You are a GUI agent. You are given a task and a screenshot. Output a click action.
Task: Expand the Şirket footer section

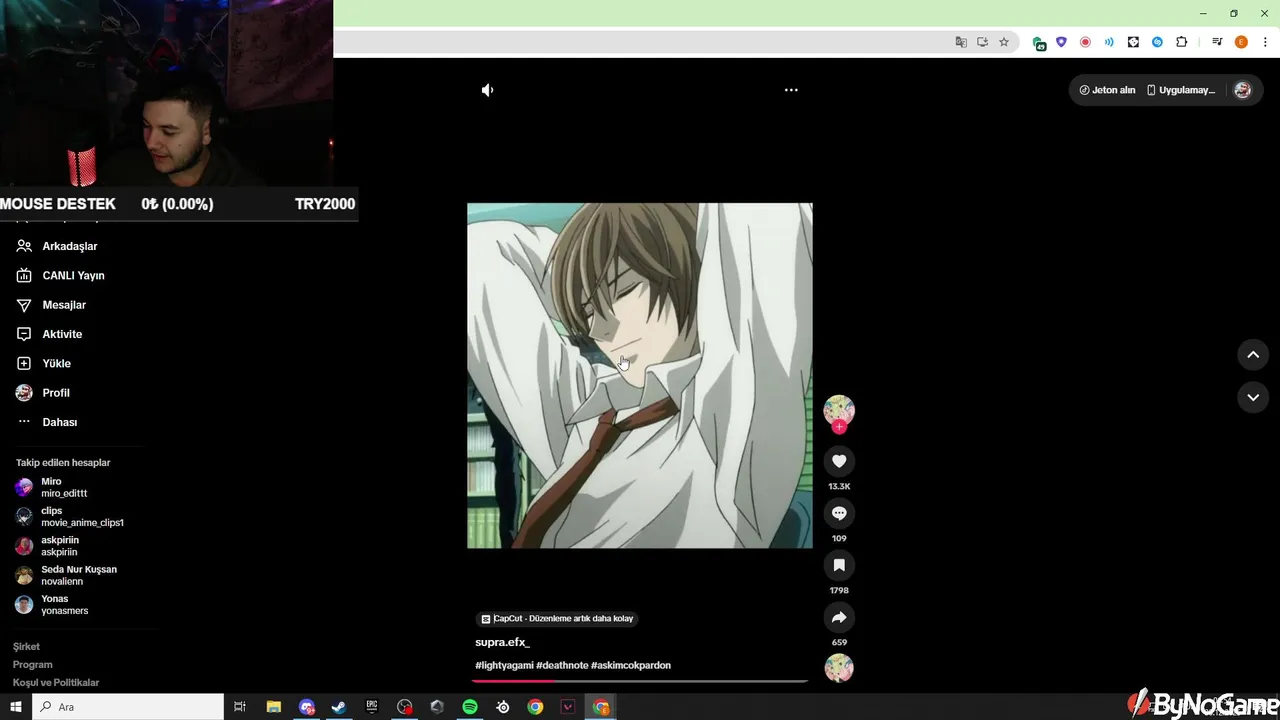tap(26, 646)
